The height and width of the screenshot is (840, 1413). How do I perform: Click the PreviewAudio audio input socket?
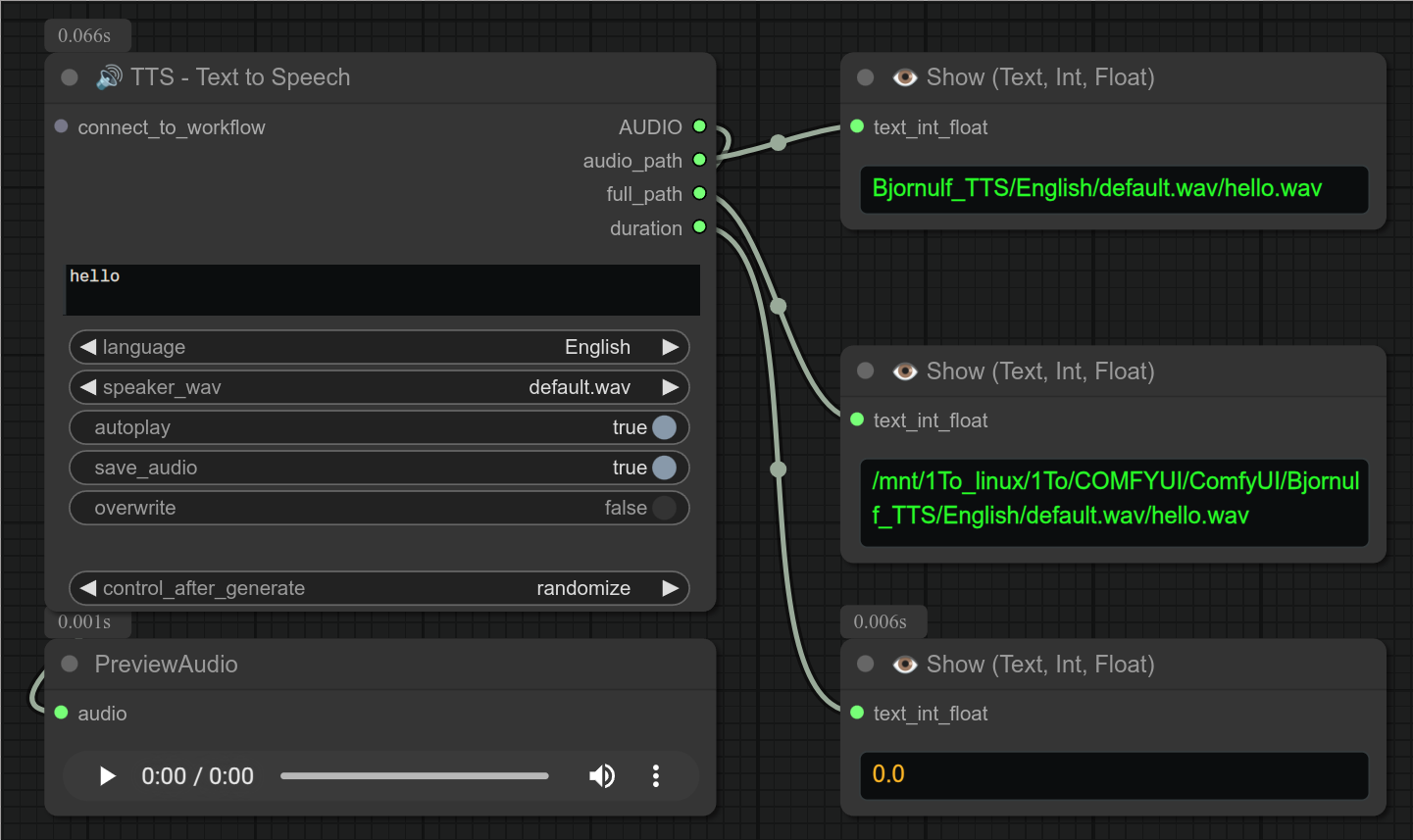[61, 713]
